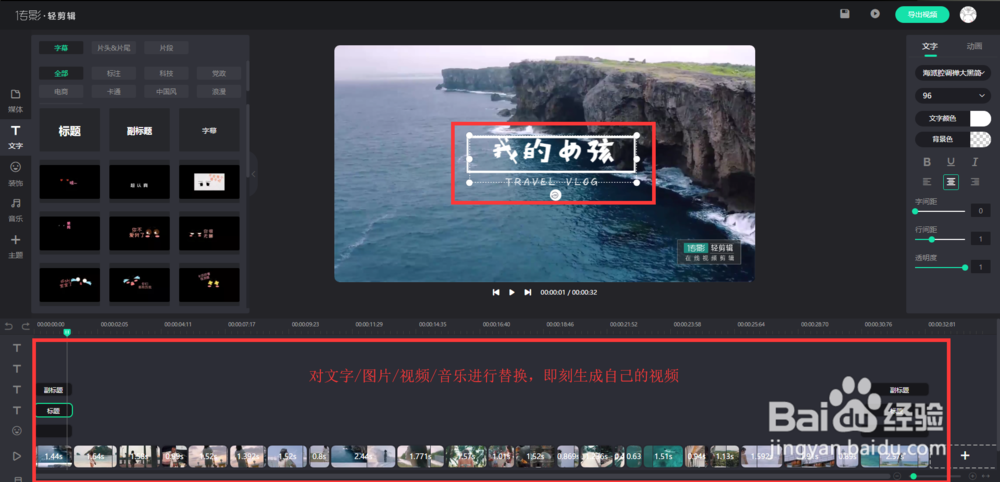Select the 字幕 caption template
The image size is (1000, 482).
pyautogui.click(x=209, y=130)
